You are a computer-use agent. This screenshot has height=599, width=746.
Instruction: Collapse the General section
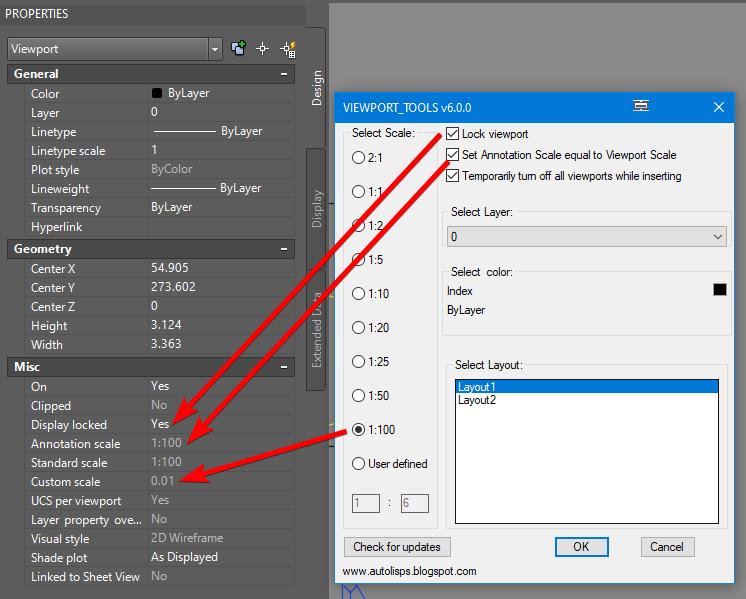(x=284, y=74)
